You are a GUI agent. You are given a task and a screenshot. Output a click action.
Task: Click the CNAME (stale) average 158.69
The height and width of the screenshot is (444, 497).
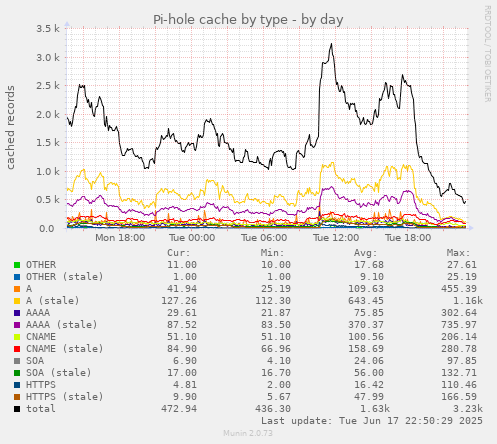[366, 349]
